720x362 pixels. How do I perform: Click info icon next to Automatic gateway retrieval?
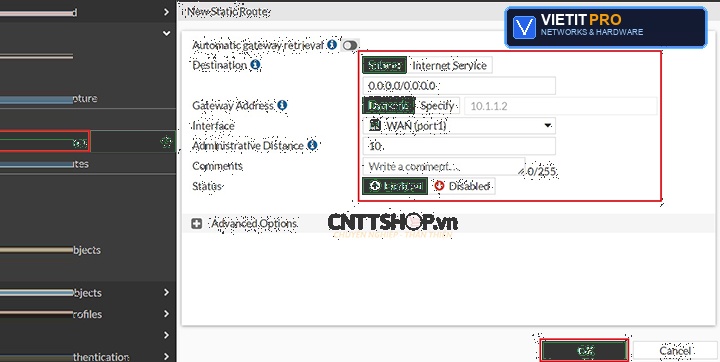coord(332,45)
